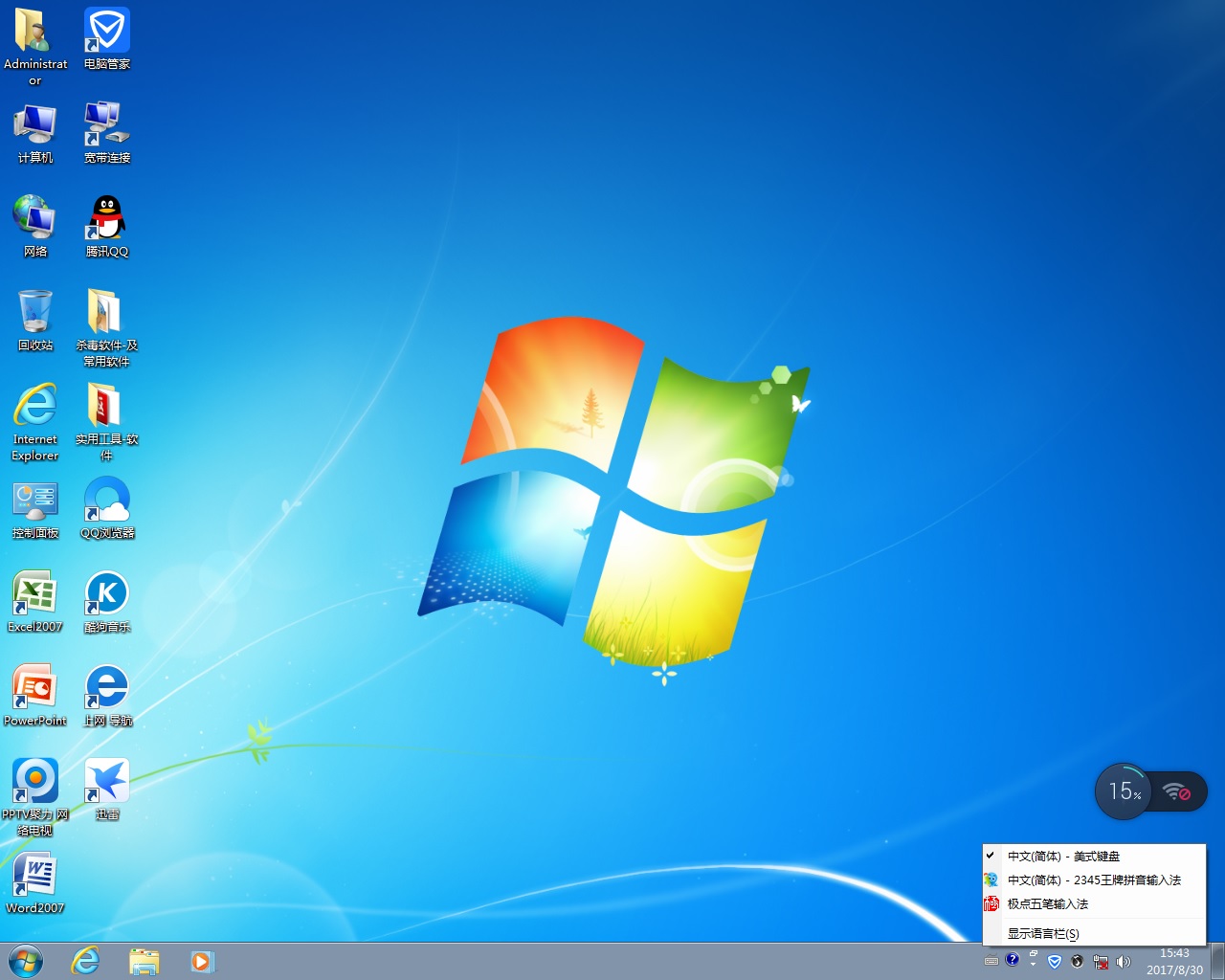Click the 15% memory floating widget
Viewport: 1225px width, 980px height.
1123,791
